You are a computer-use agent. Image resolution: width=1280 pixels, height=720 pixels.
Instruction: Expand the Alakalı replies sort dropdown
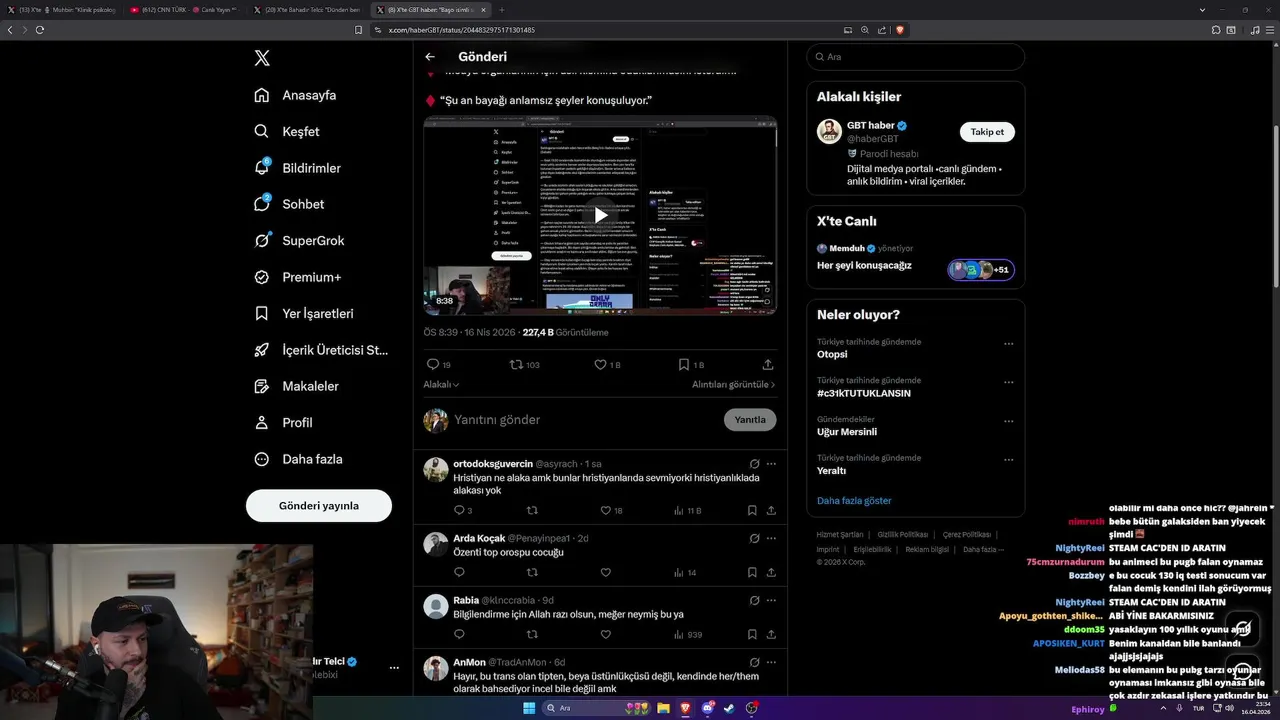tap(441, 384)
